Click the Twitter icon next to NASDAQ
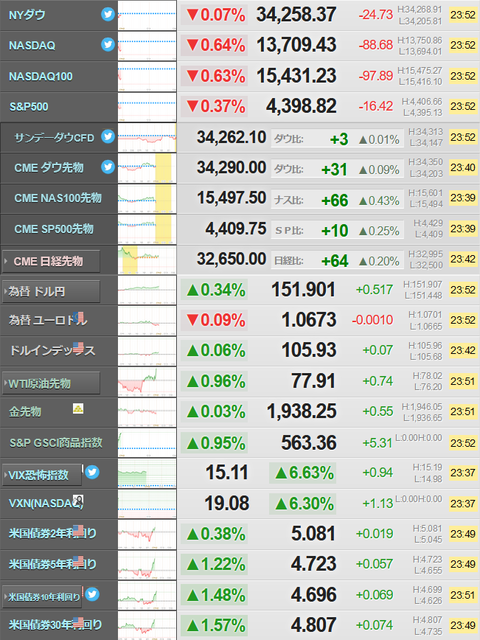Screen dimensions: 480x640 point(108,44)
